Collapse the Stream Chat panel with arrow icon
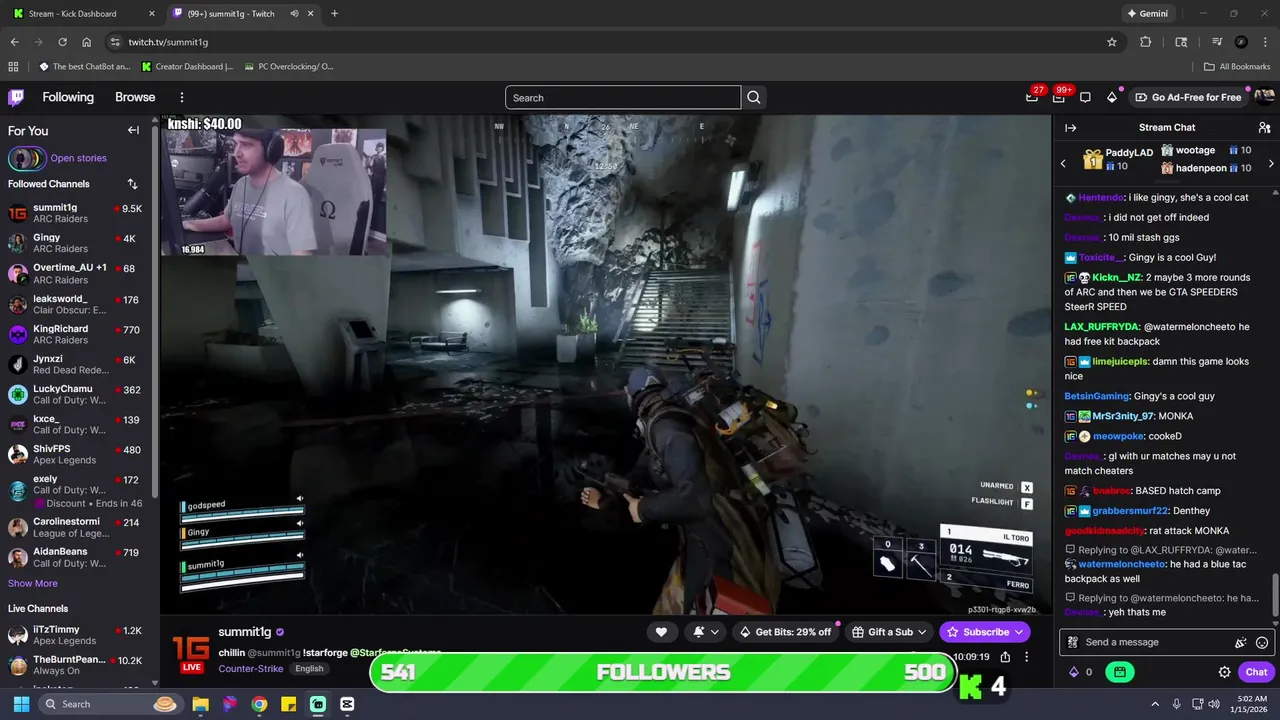 (x=1070, y=128)
